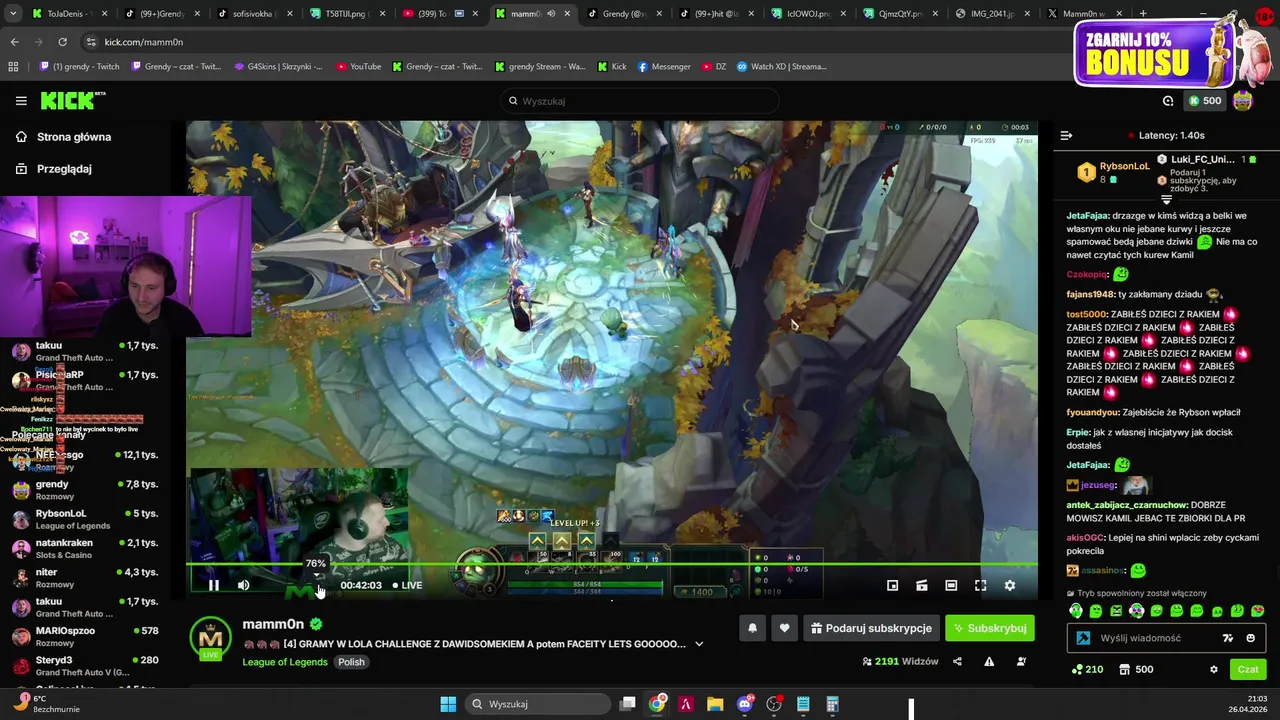The image size is (1280, 720).
Task: Open the G4Skins bookmark
Action: coord(279,66)
